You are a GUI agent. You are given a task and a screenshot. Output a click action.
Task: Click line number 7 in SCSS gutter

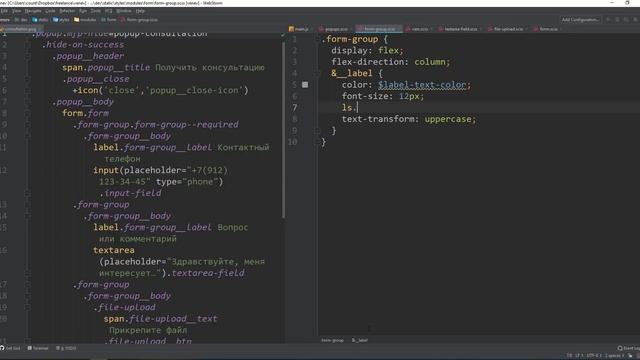(x=295, y=108)
